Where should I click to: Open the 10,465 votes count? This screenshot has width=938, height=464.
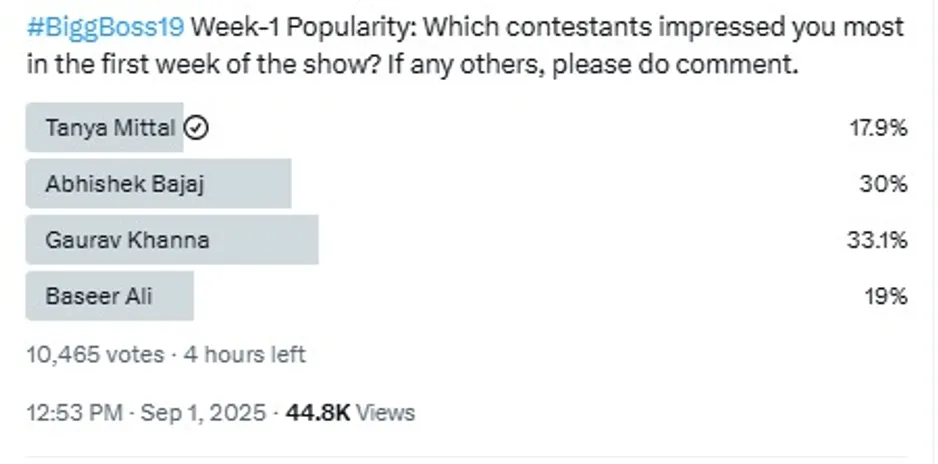(95, 354)
